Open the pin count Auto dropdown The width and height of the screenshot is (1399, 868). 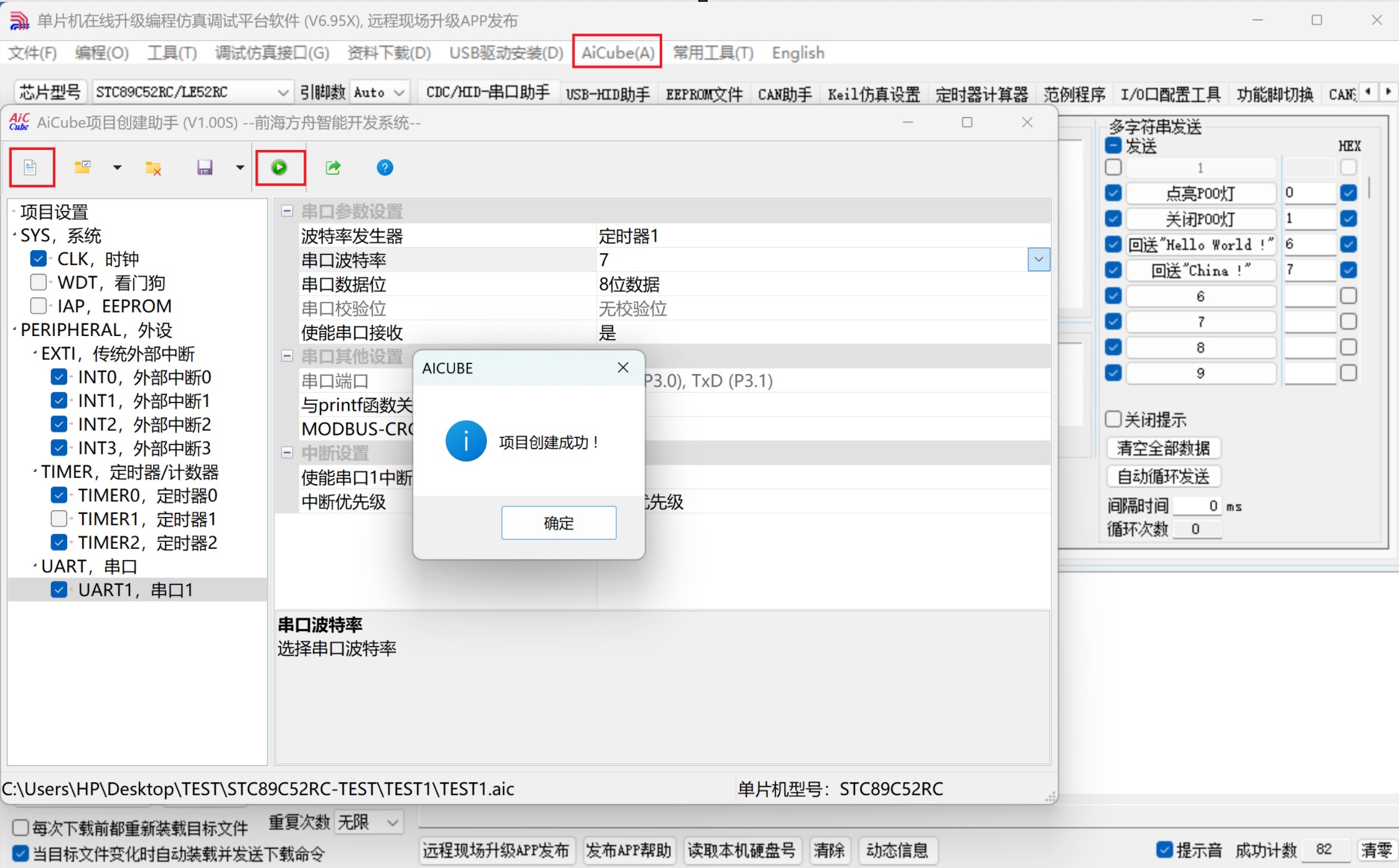(380, 92)
